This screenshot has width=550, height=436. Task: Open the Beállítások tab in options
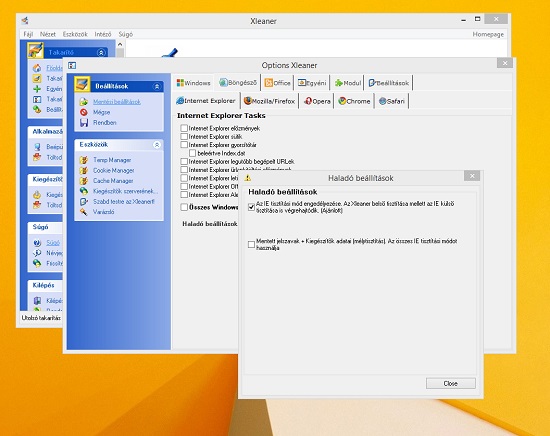[x=389, y=83]
